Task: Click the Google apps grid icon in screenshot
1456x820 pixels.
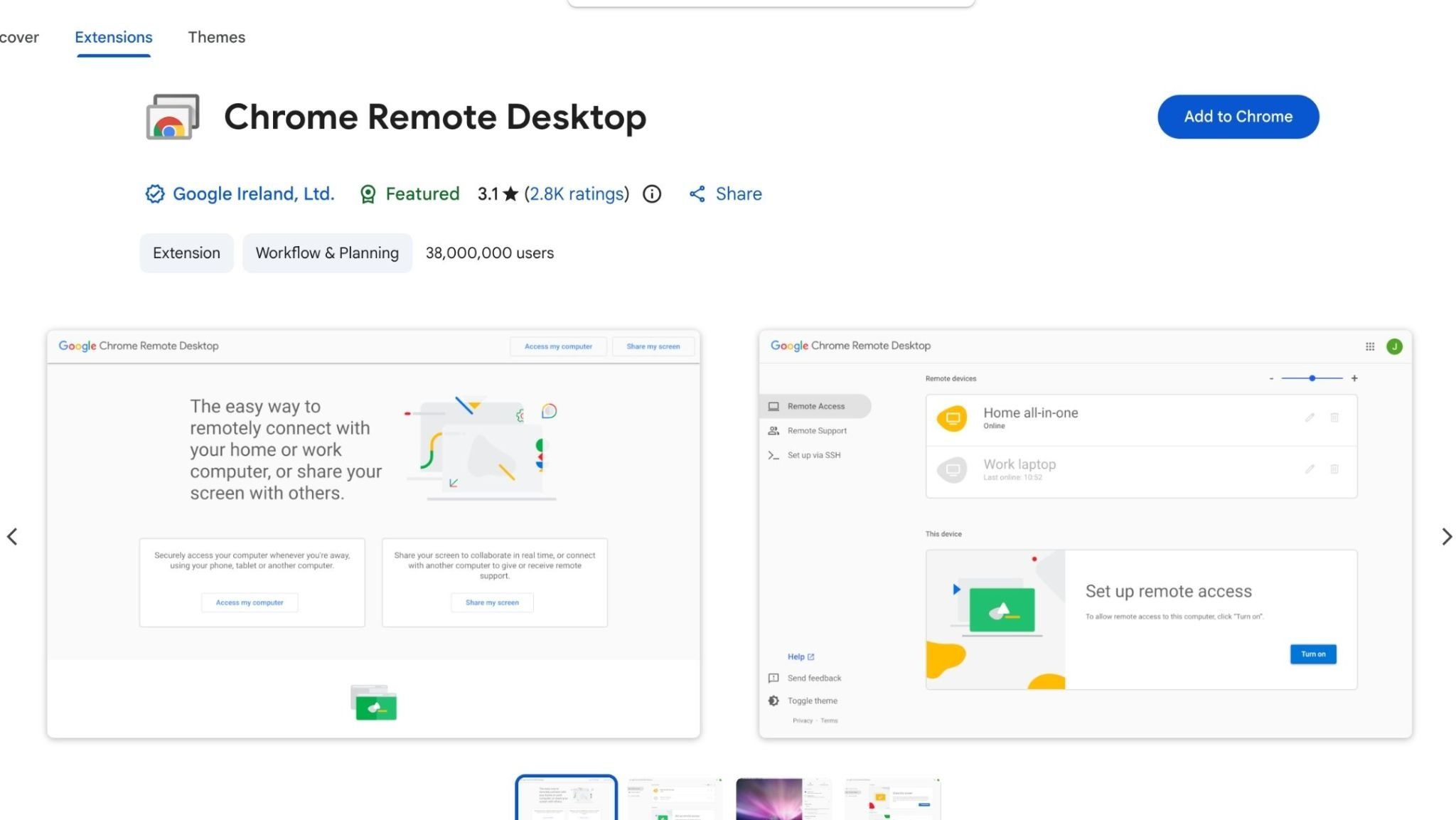Action: (1370, 346)
